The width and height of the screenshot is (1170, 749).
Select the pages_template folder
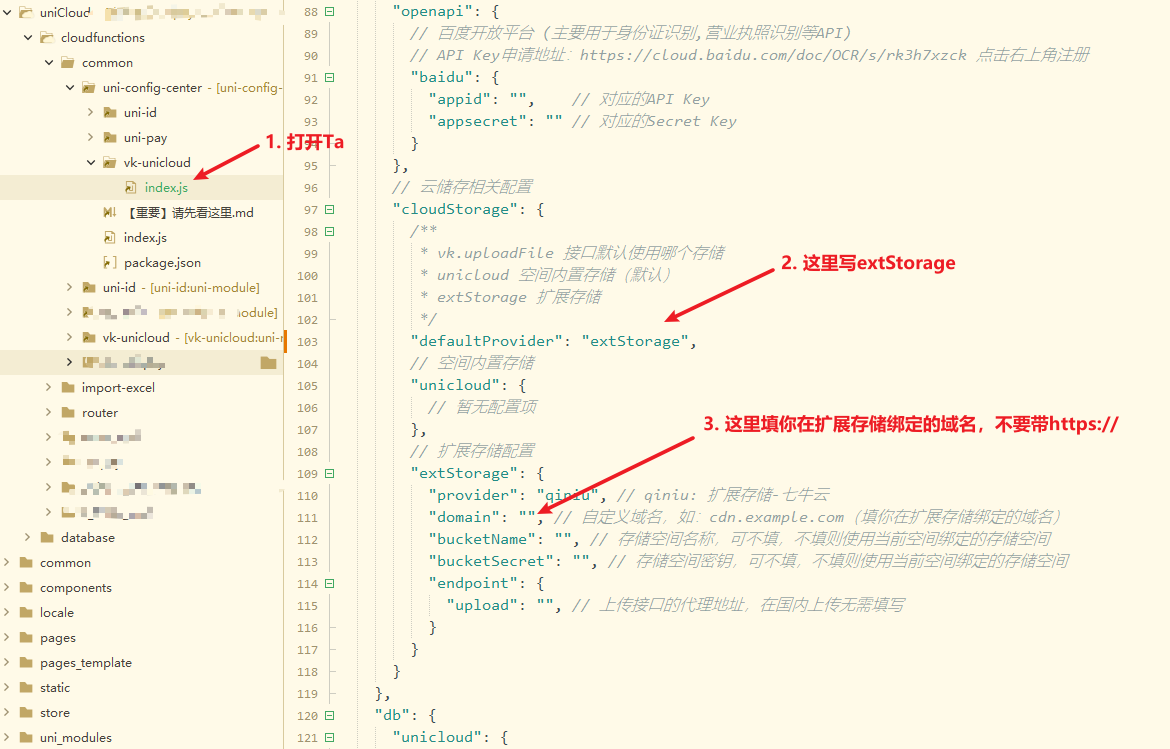(85, 663)
